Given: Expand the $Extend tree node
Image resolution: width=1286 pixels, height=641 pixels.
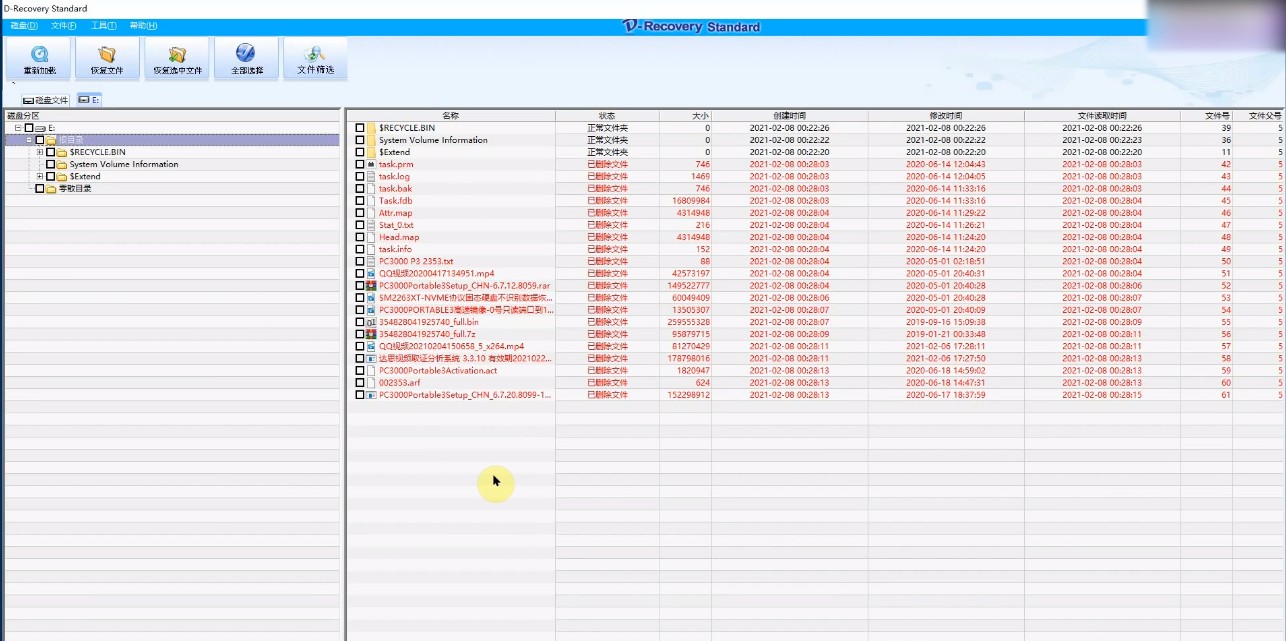Looking at the screenshot, I should tap(40, 176).
